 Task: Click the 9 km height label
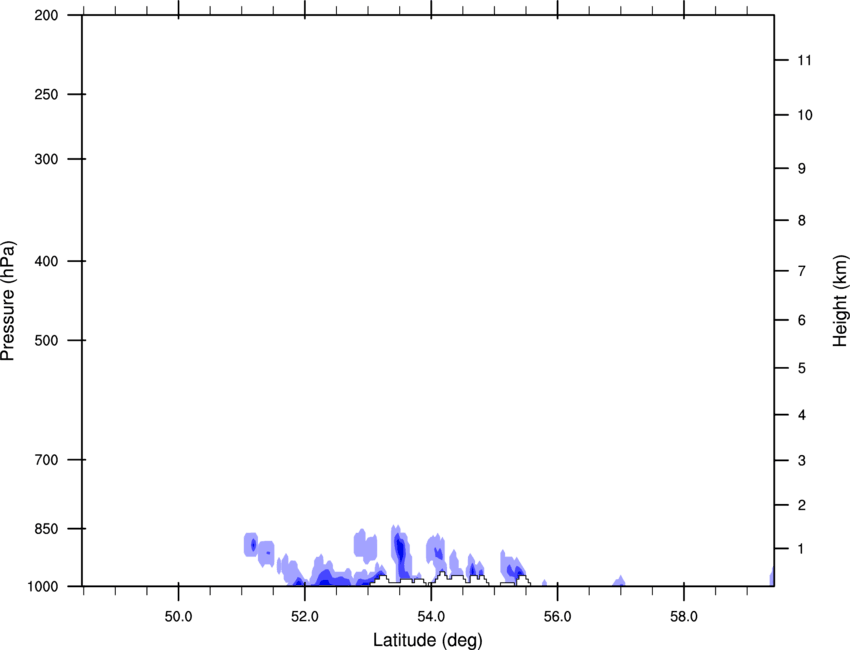802,169
